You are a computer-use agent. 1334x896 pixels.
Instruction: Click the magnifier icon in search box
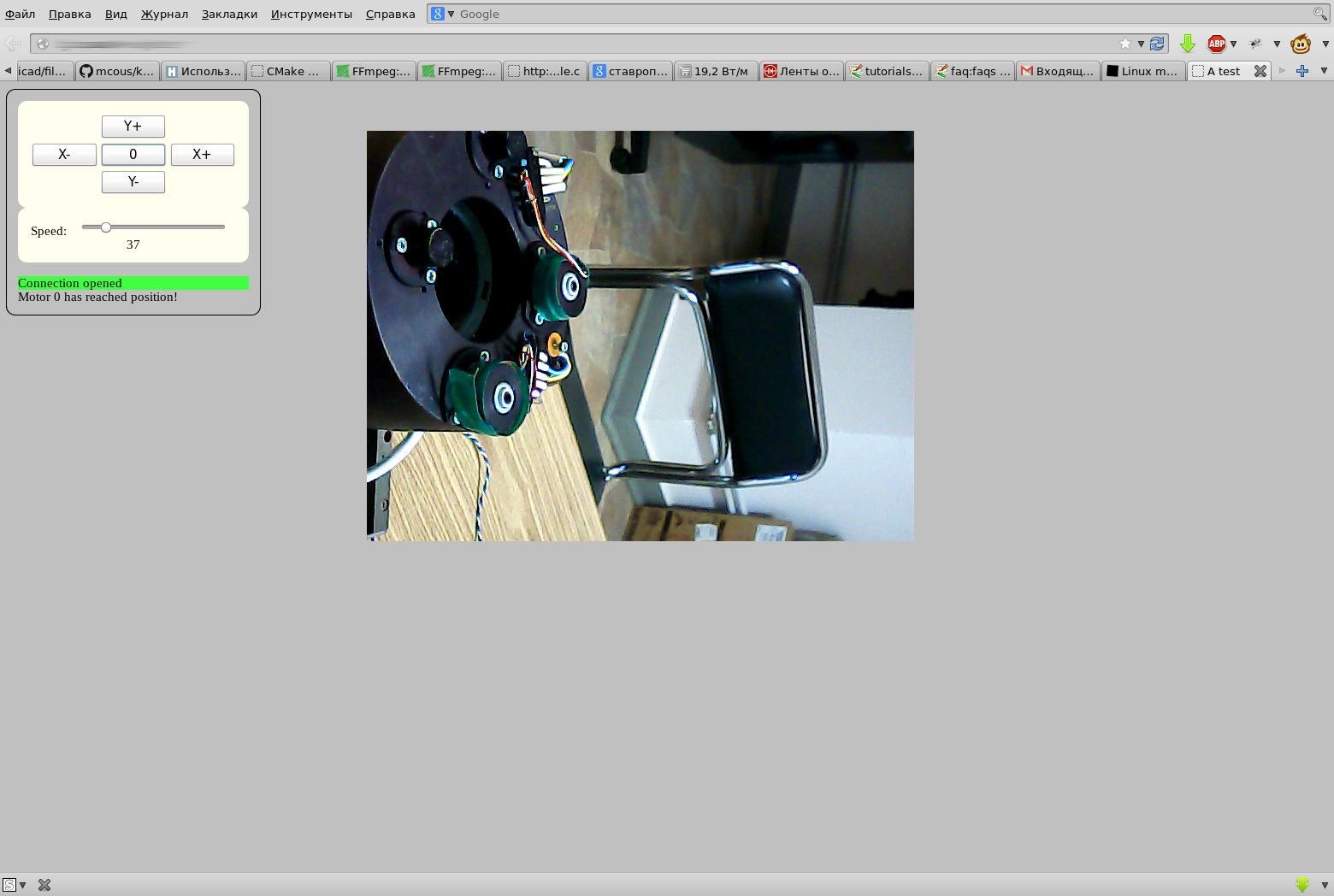click(x=1319, y=14)
